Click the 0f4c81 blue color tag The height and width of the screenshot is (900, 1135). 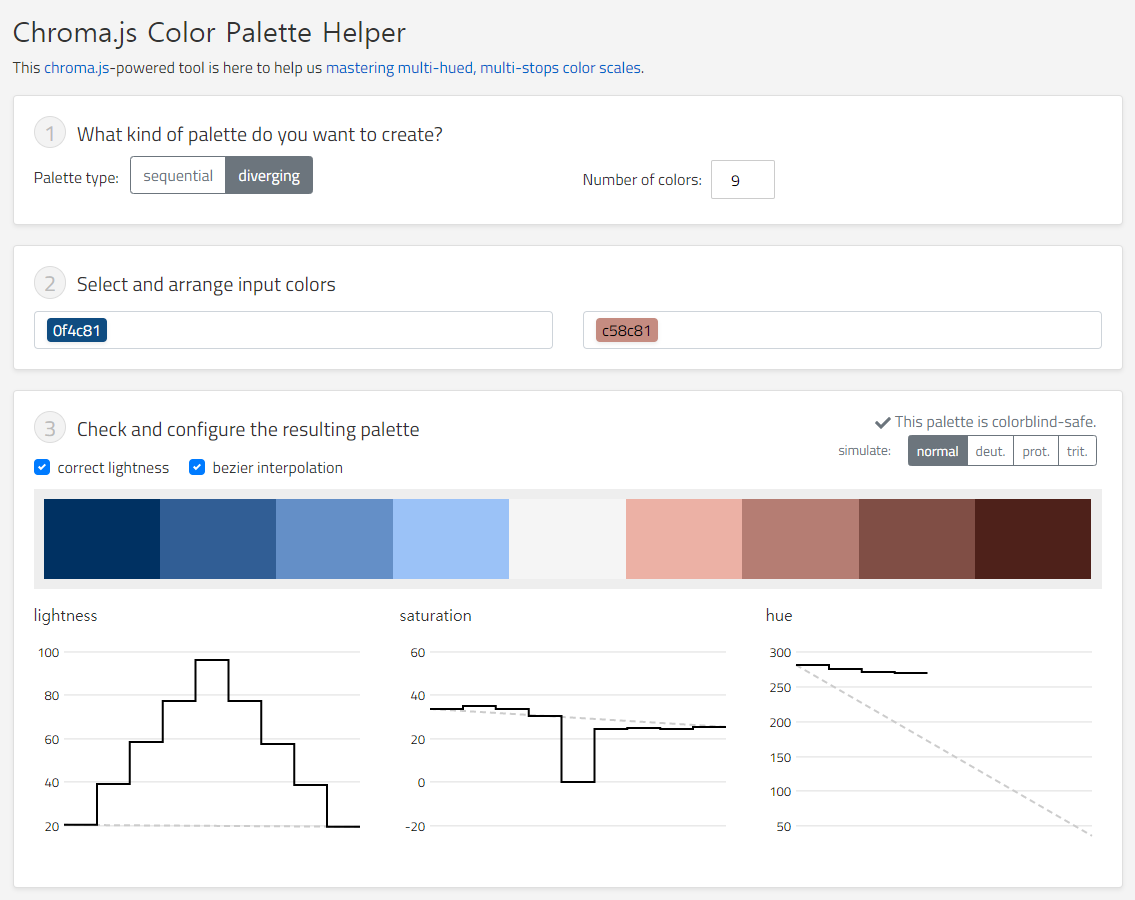tap(77, 331)
